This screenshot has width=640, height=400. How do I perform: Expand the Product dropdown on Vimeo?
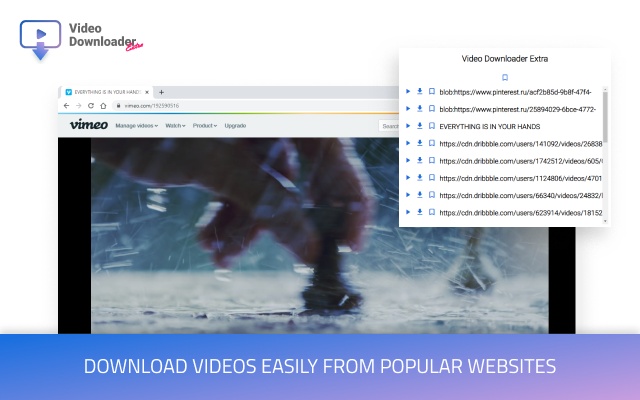tap(205, 126)
